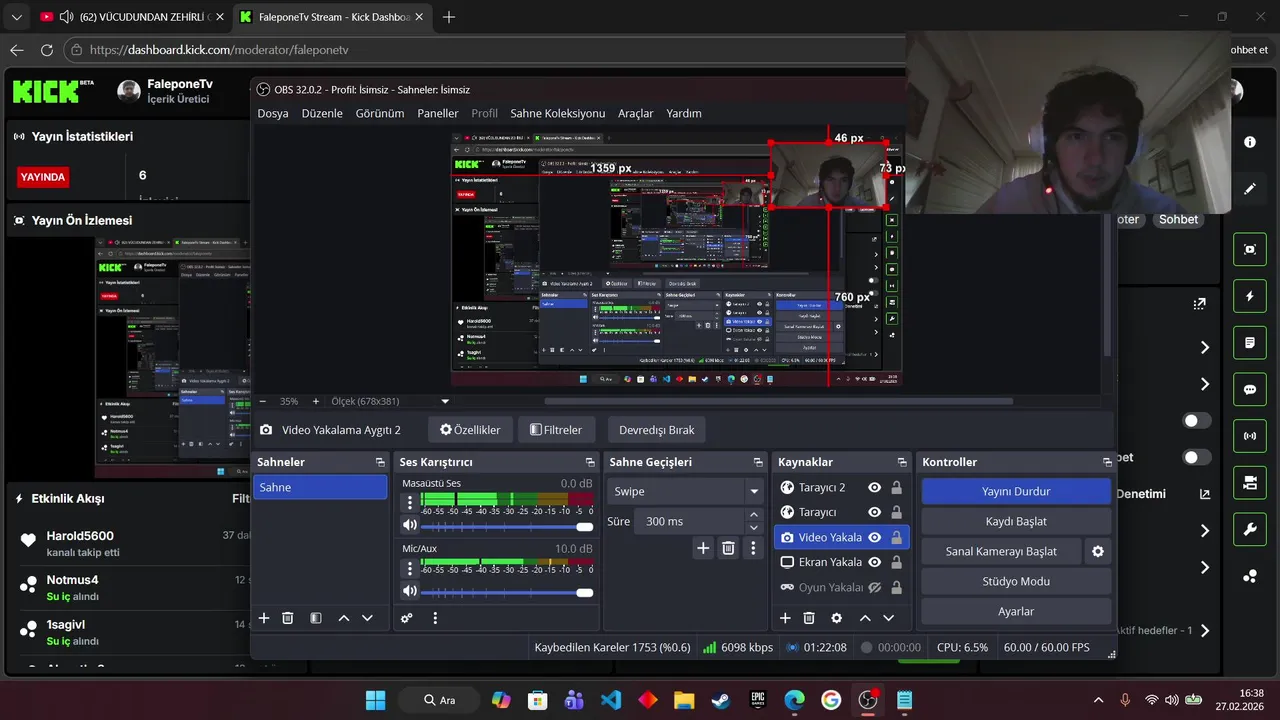Remove selected source with Kaynaklar trash icon
The image size is (1280, 720).
click(809, 618)
